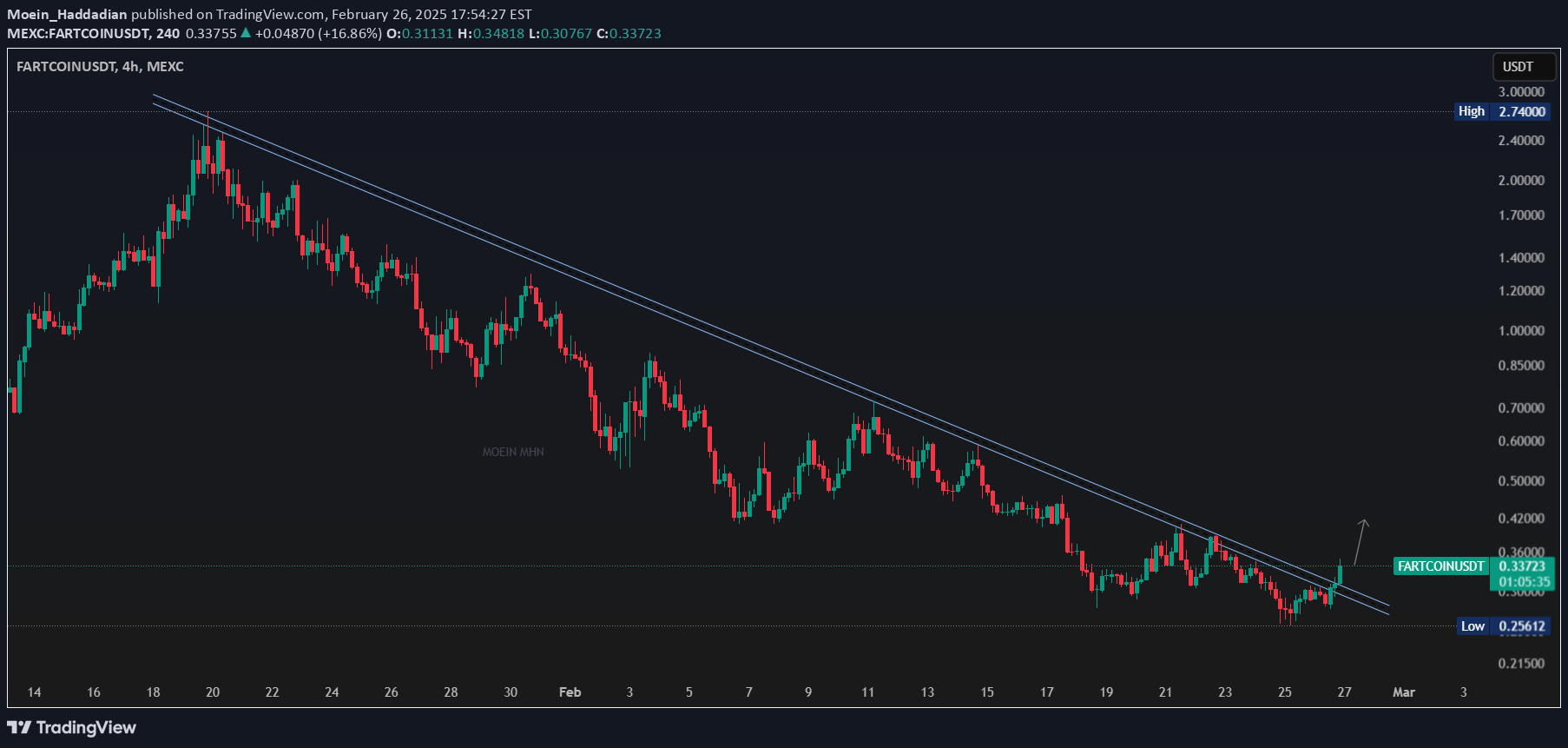Viewport: 1568px width, 748px height.
Task: Click the FARTCOINUSDT, 4h, MEXC chart title
Action: pyautogui.click(x=100, y=67)
